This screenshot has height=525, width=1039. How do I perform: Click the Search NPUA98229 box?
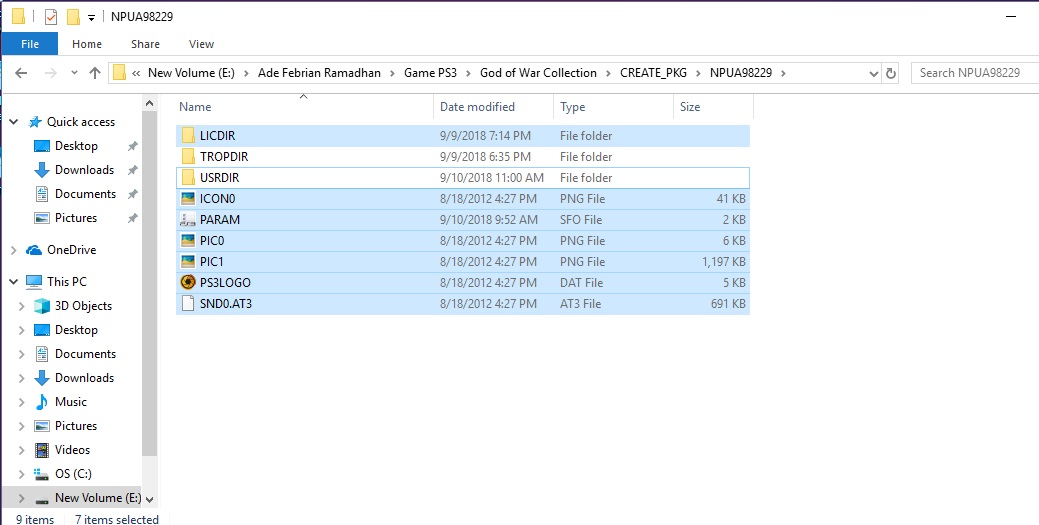click(x=975, y=73)
